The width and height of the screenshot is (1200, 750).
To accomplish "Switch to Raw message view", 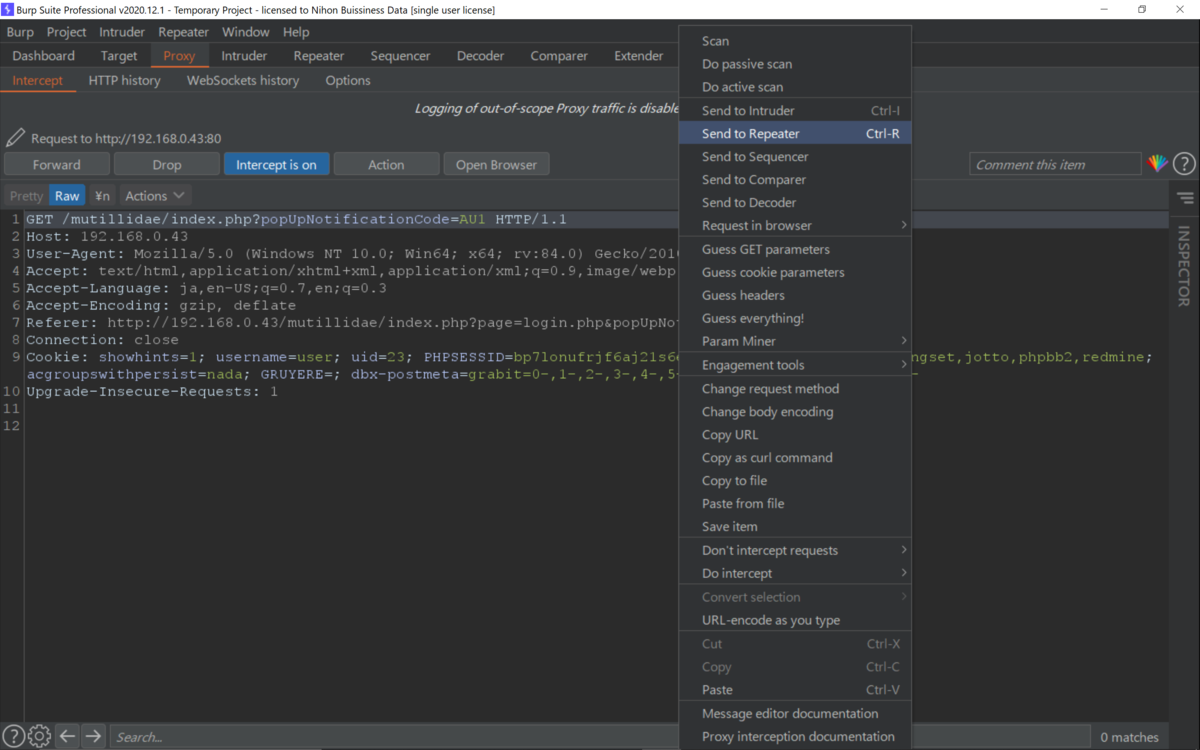I will click(67, 196).
